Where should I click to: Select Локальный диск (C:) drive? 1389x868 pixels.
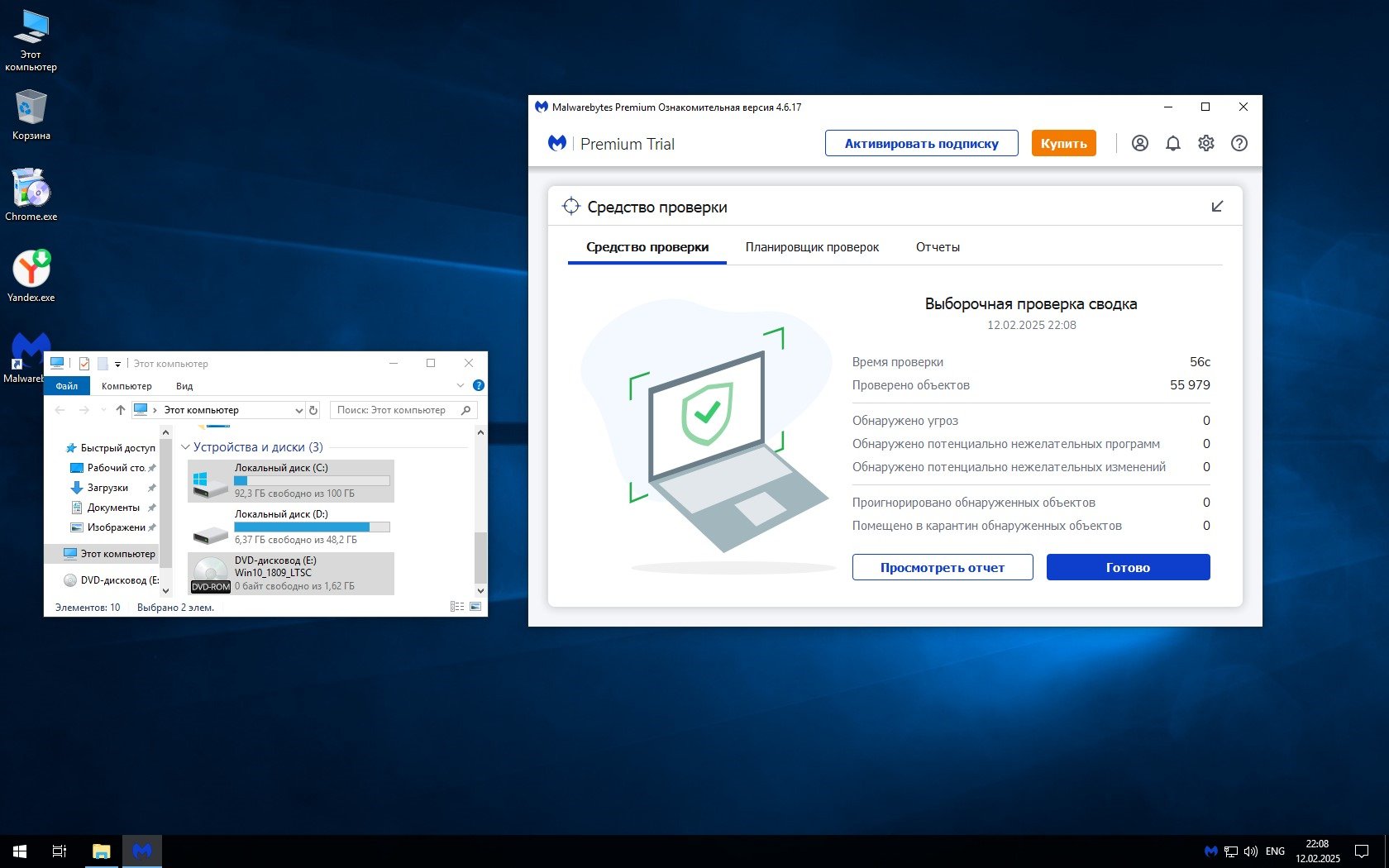pos(291,480)
